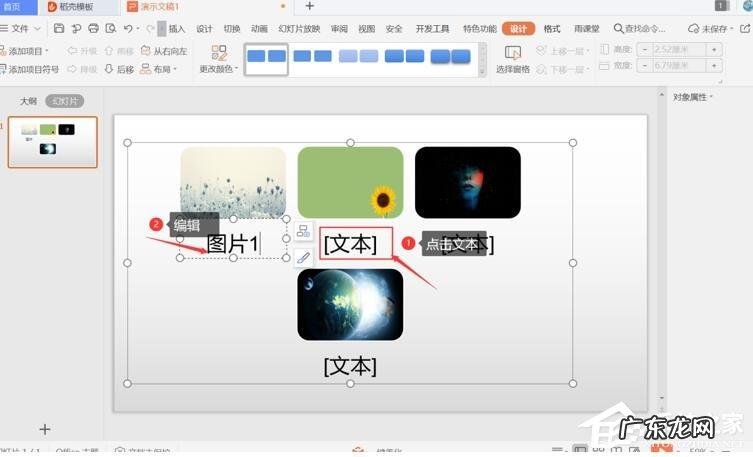Open the 特色功能 tab
The image size is (753, 457).
480,29
